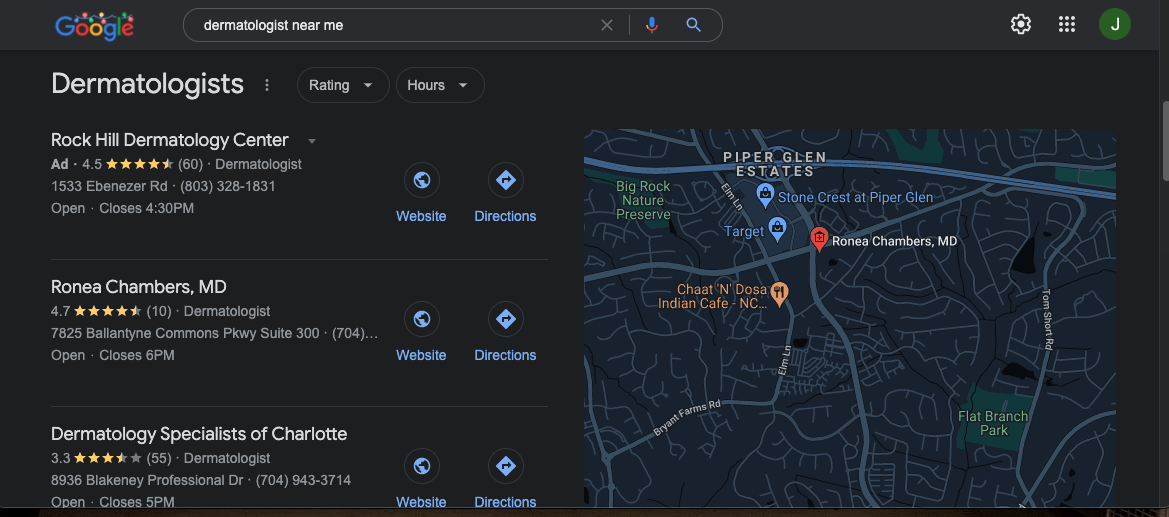Click Flat Branch Park on the map

pyautogui.click(x=993, y=423)
